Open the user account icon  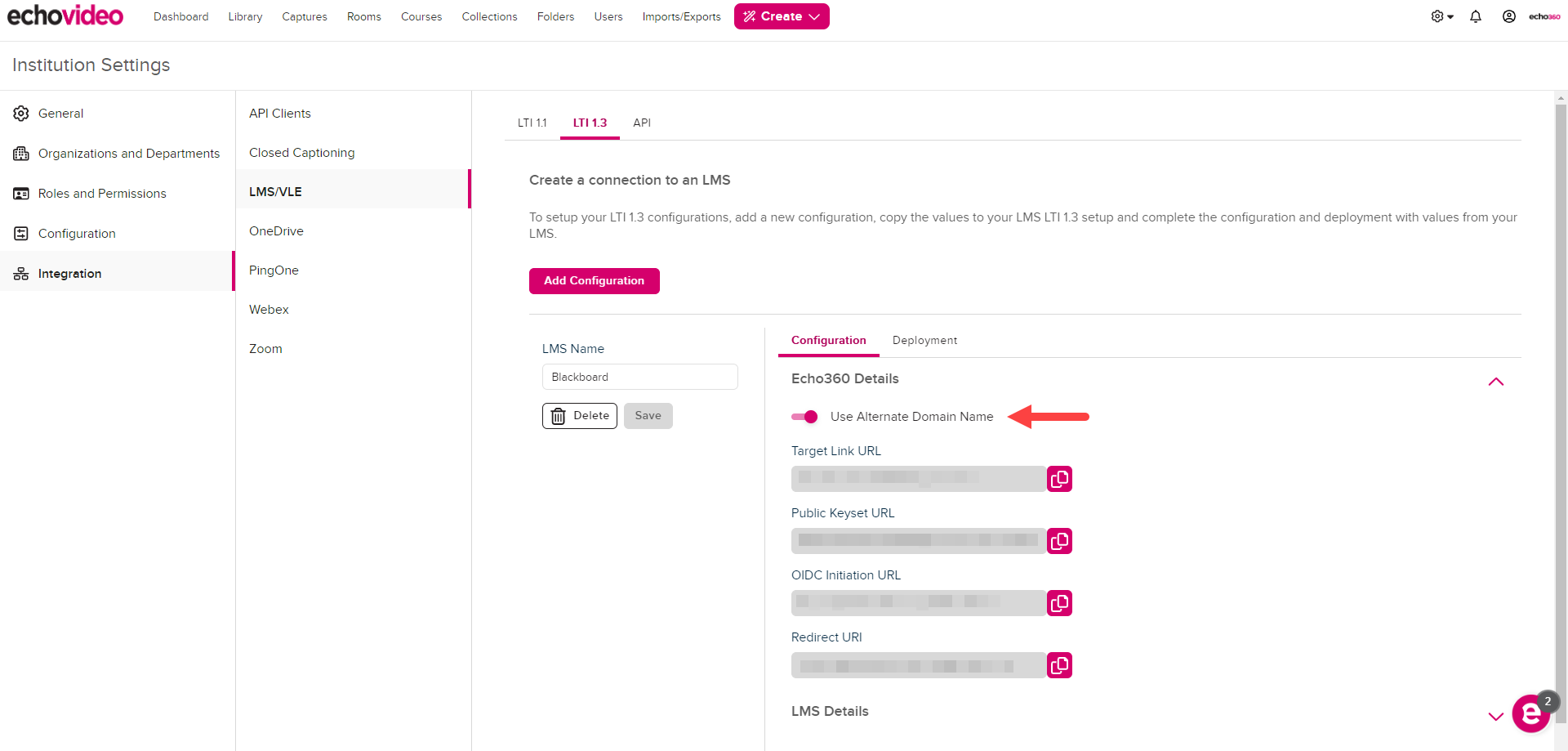(1509, 16)
